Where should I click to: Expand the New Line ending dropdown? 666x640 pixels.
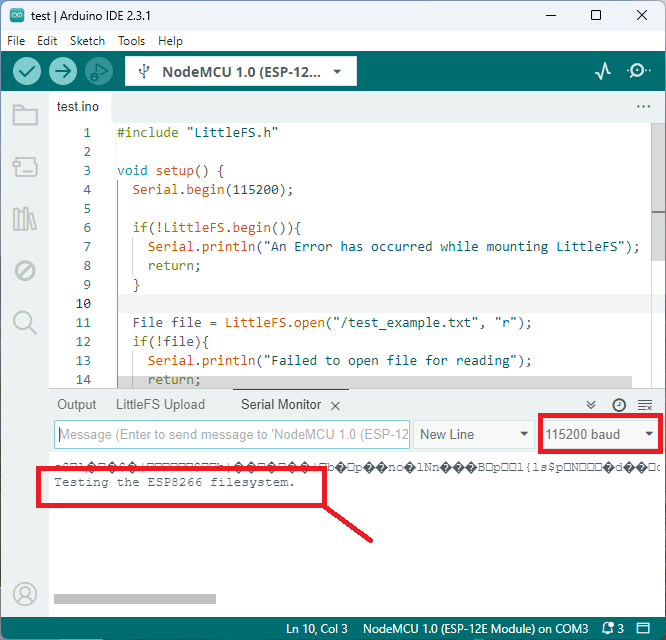(x=474, y=434)
